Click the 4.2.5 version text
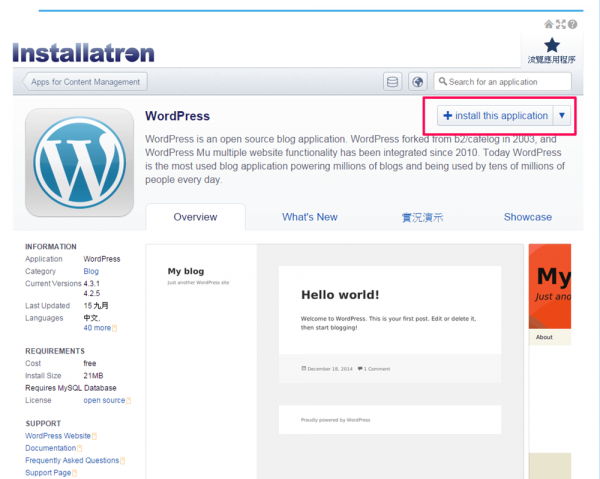Image resolution: width=600 pixels, height=479 pixels. pyautogui.click(x=92, y=293)
